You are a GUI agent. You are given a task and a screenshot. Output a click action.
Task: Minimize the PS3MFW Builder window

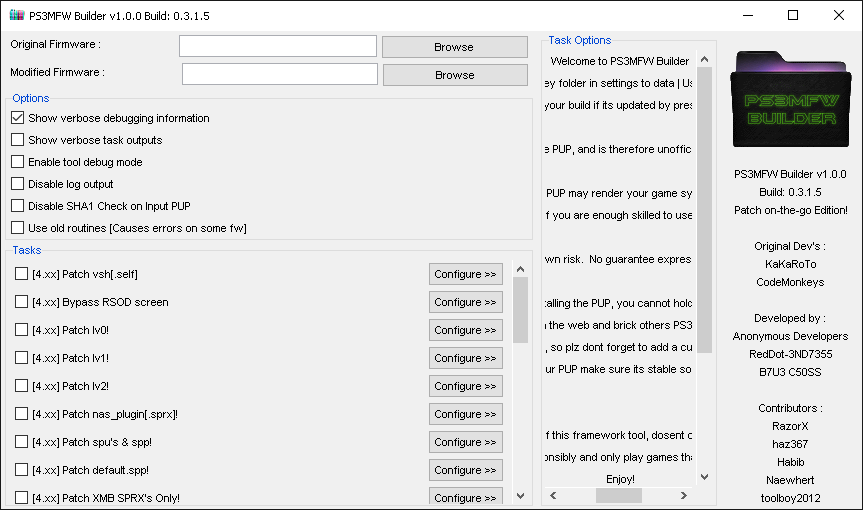click(747, 15)
